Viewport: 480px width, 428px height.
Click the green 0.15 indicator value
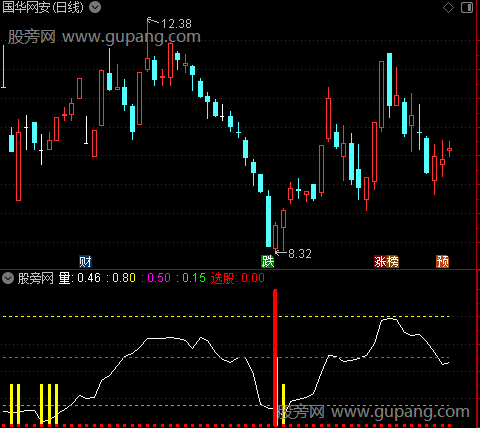194,278
